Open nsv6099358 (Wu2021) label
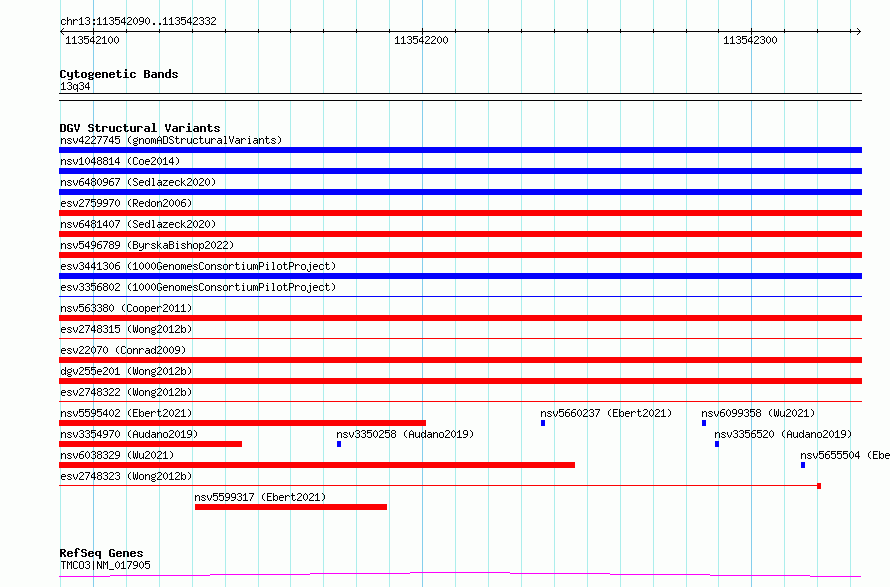The width and height of the screenshot is (890, 587). point(758,413)
